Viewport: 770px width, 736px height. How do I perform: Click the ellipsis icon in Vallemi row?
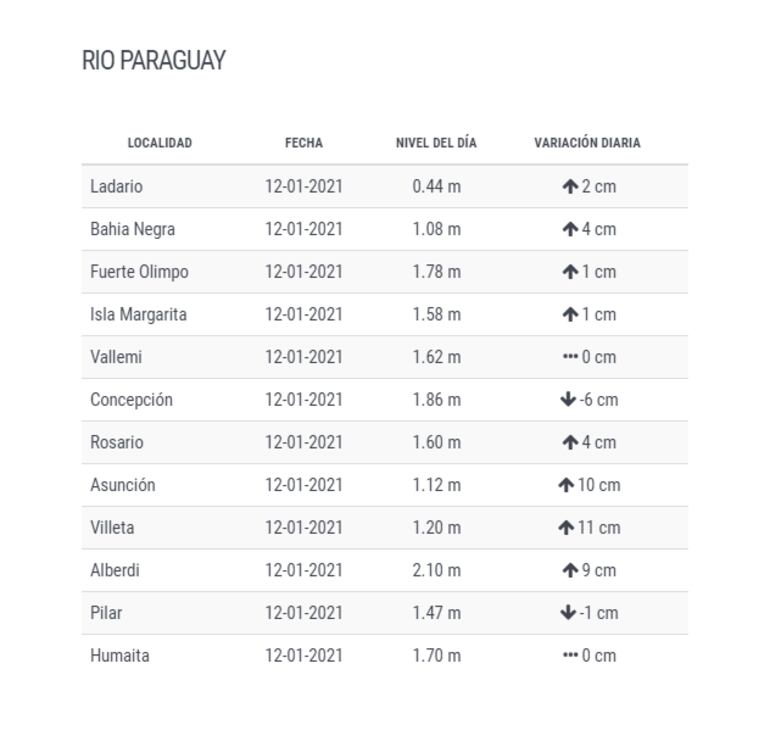570,357
